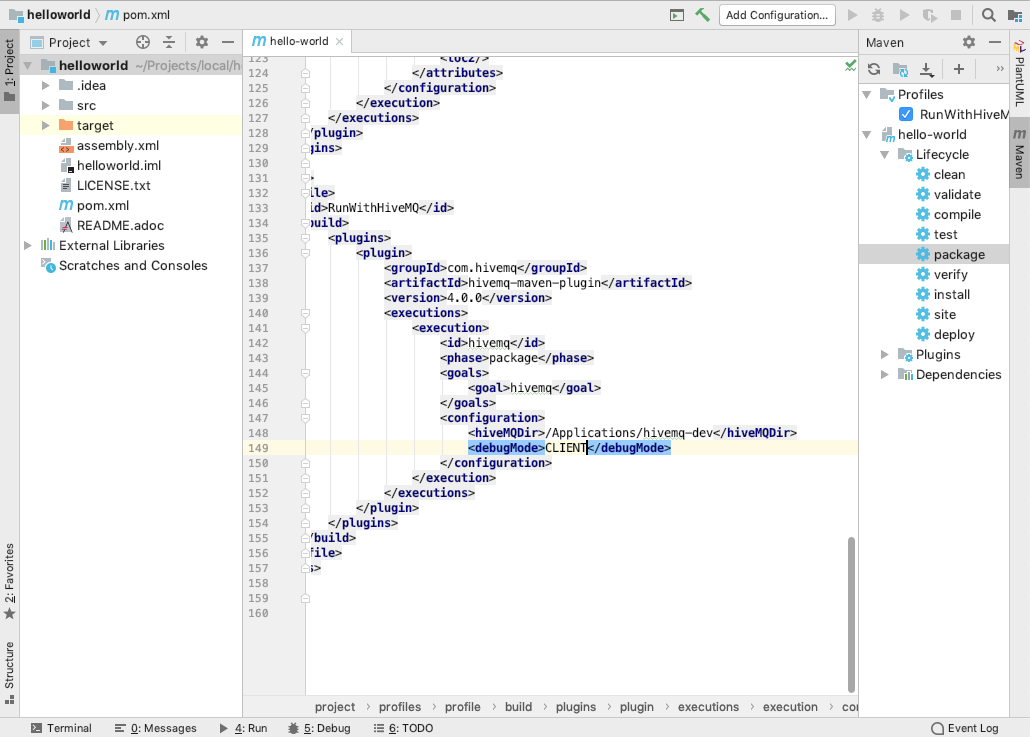Screen dimensions: 1030x737
Task: Add Maven project with plus icon
Action: [x=958, y=69]
